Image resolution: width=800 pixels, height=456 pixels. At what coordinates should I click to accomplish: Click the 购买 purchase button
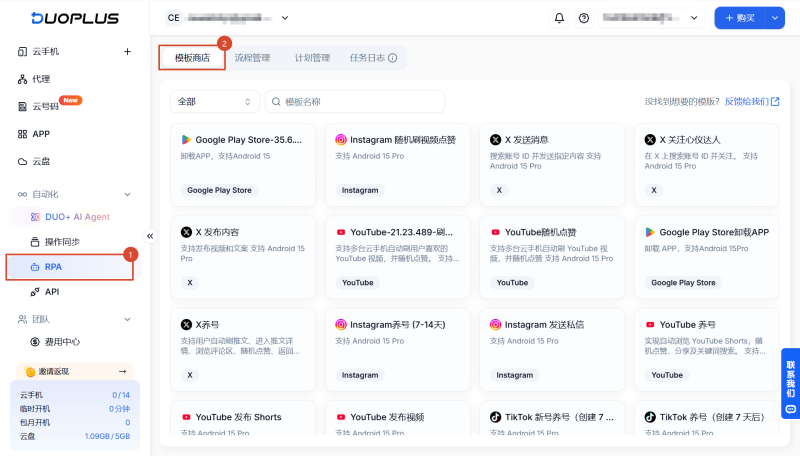click(740, 18)
